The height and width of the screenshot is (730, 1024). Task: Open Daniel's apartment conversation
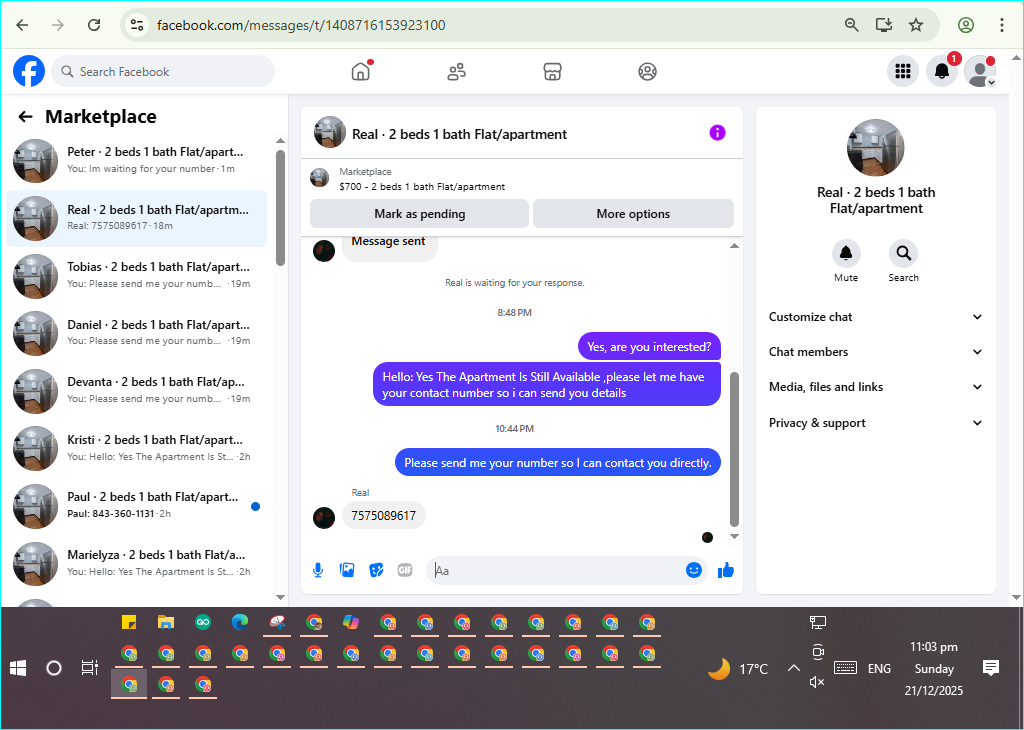pos(136,332)
